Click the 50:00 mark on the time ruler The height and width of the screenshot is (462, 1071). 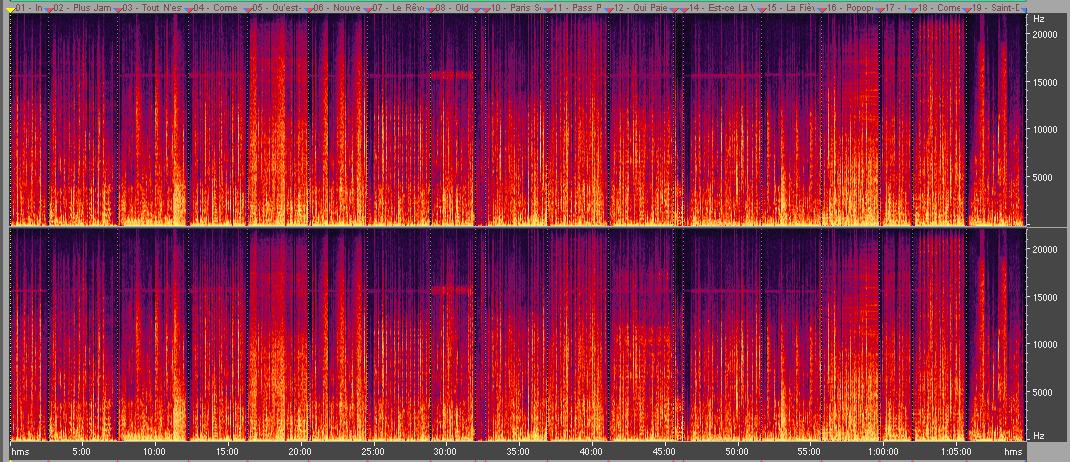[737, 452]
